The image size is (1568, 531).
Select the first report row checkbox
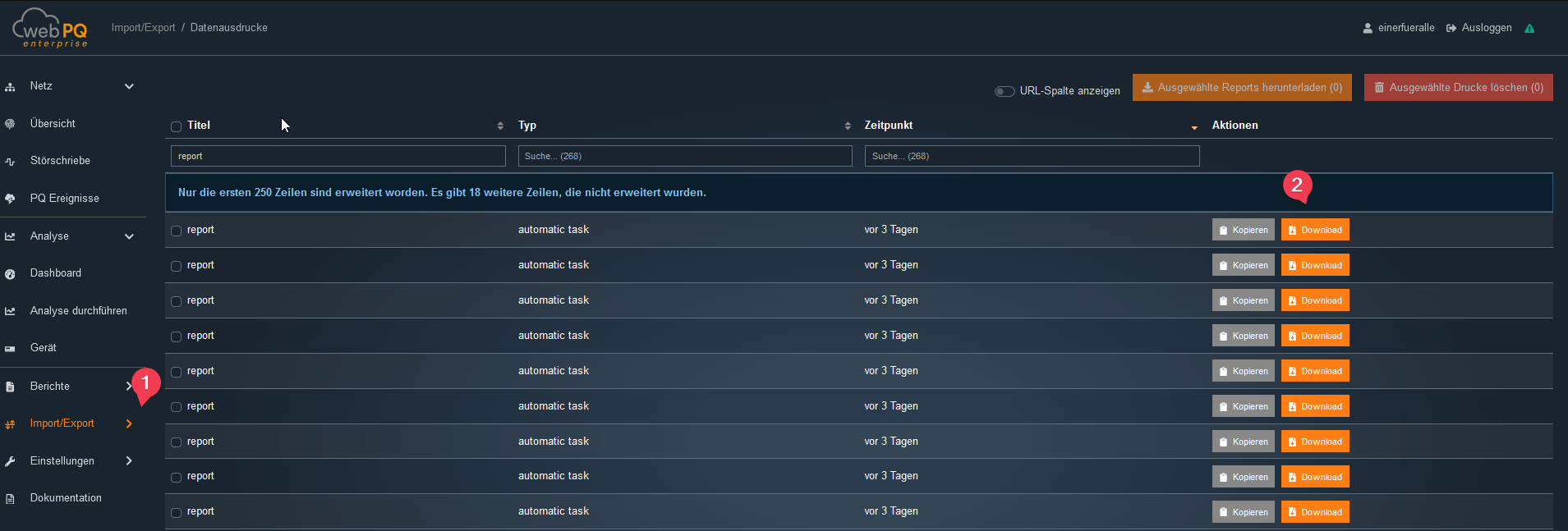(176, 231)
